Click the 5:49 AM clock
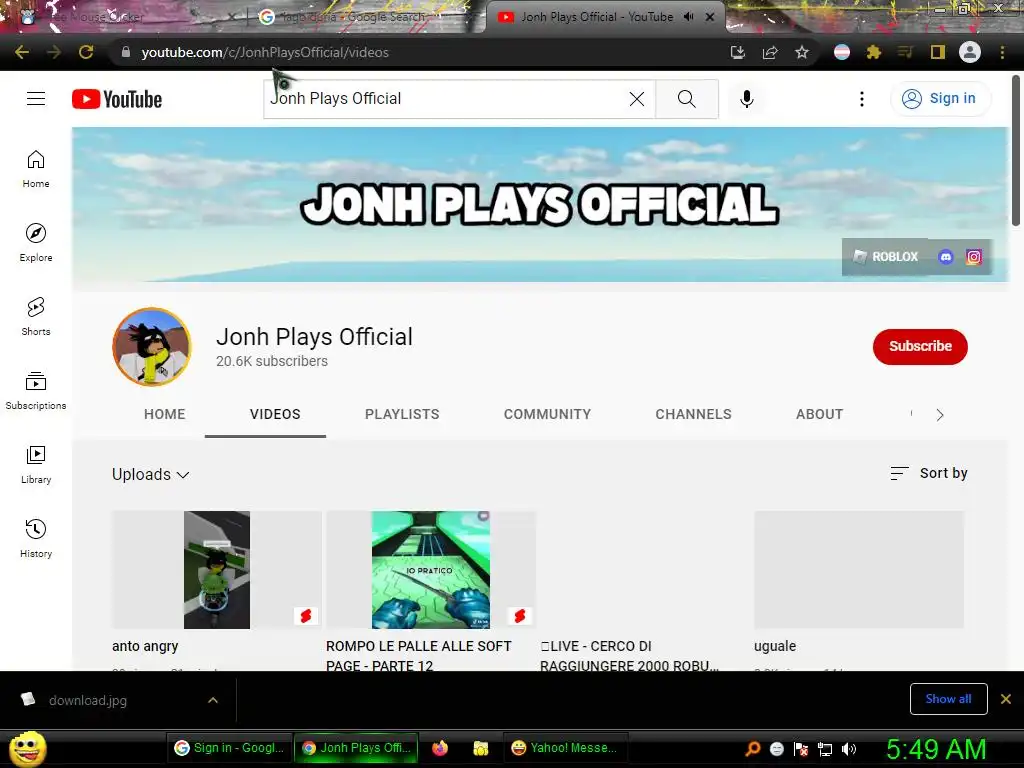The width and height of the screenshot is (1024, 768). click(x=936, y=749)
